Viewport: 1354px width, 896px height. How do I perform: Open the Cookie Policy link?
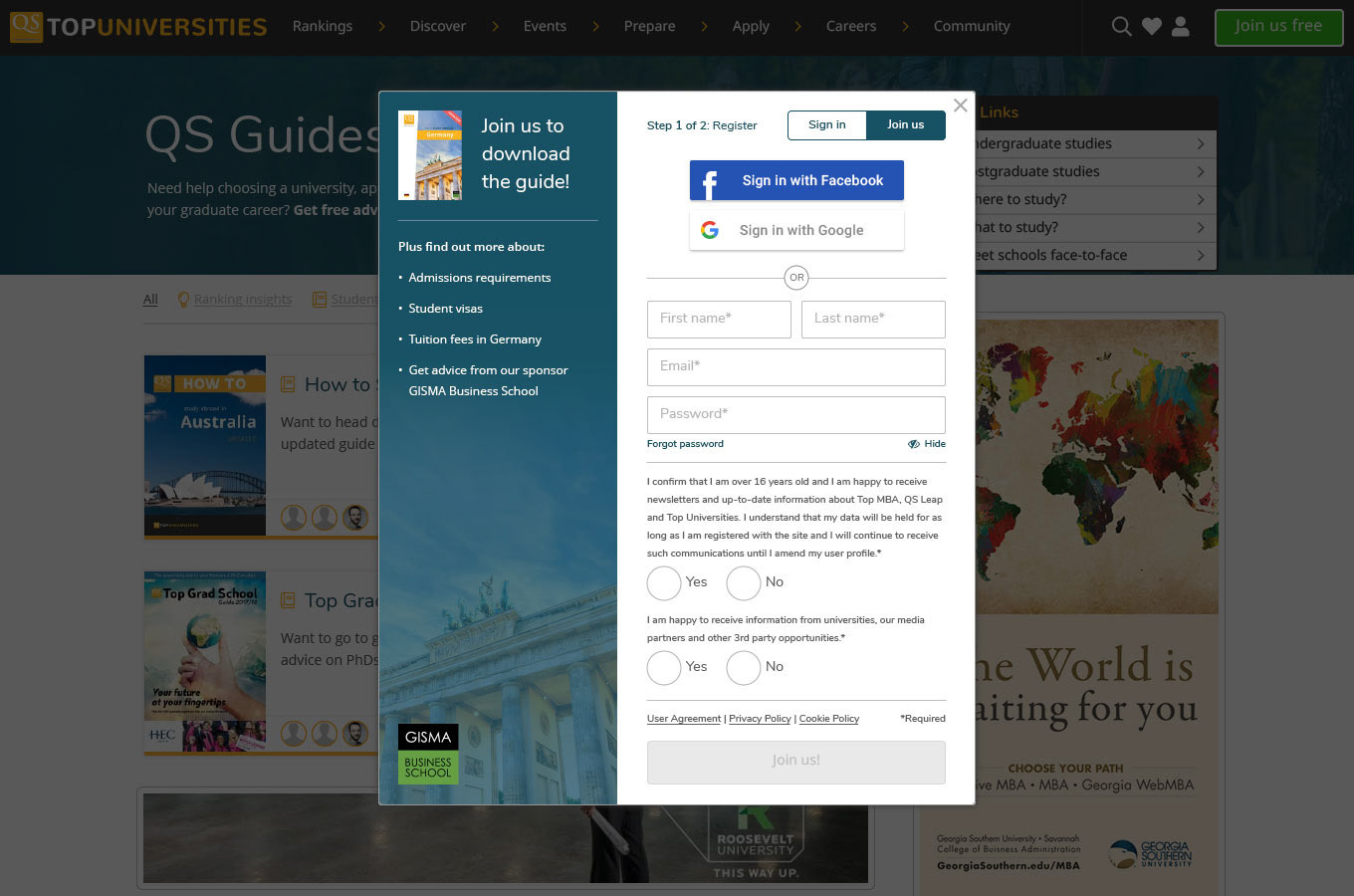[829, 719]
